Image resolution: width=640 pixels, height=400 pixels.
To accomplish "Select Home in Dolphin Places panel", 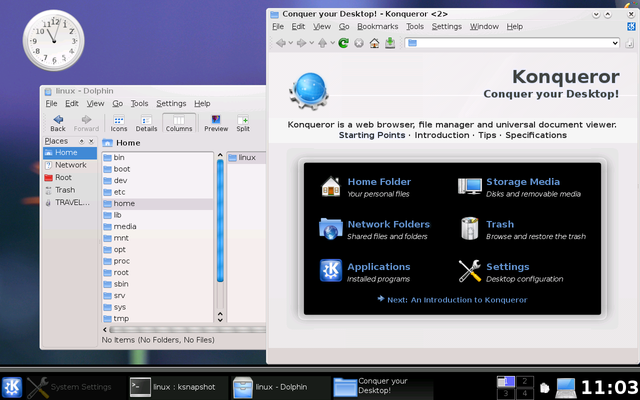I will pos(70,153).
